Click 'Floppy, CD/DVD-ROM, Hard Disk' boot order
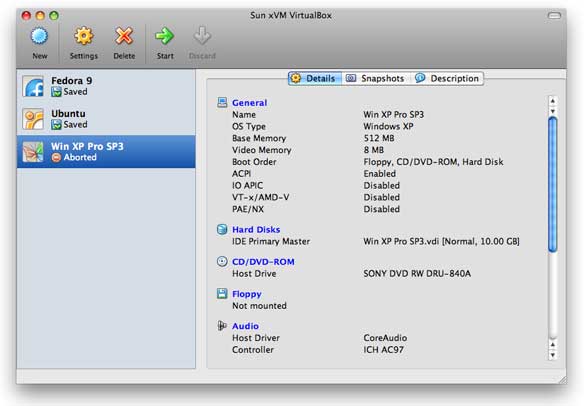Viewport: 584px width, 406px height. 433,162
